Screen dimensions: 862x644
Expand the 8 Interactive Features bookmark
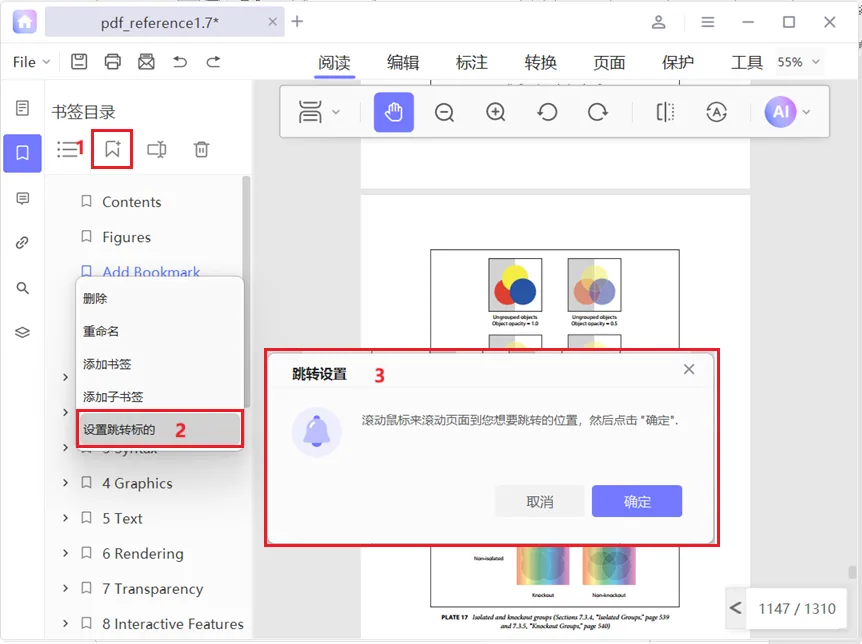click(65, 624)
